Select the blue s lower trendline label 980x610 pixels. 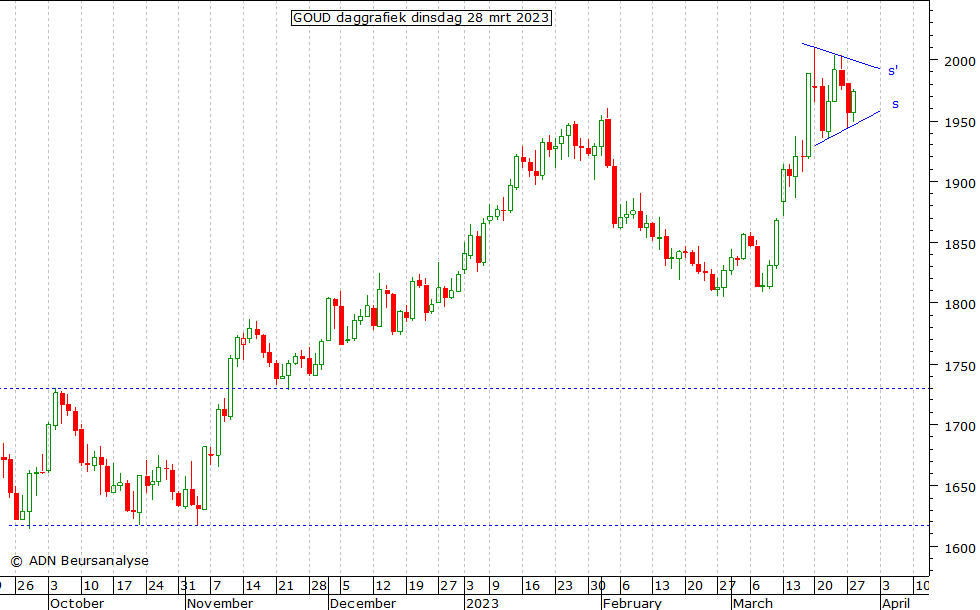pyautogui.click(x=895, y=104)
